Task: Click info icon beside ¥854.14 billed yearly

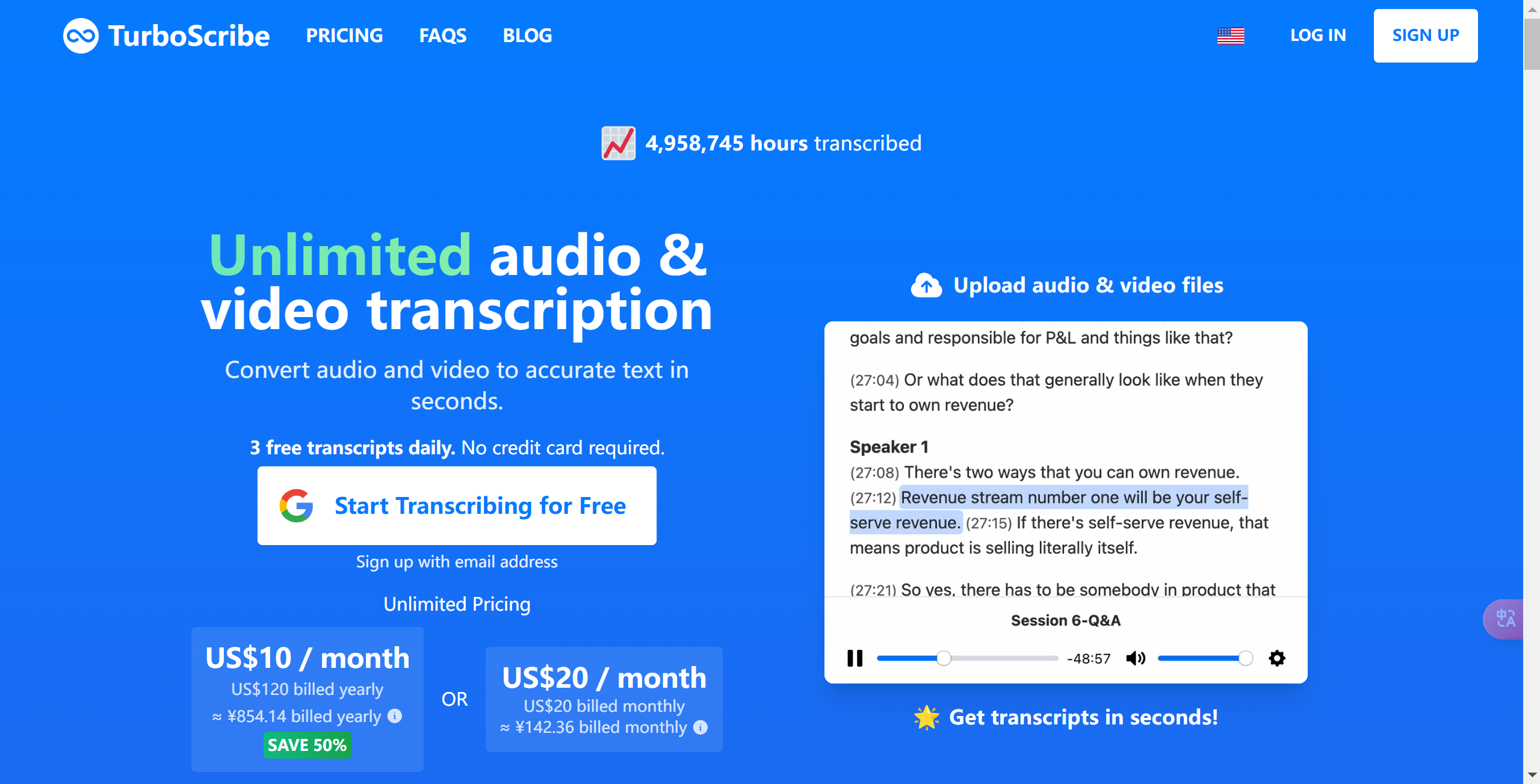Action: tap(395, 716)
